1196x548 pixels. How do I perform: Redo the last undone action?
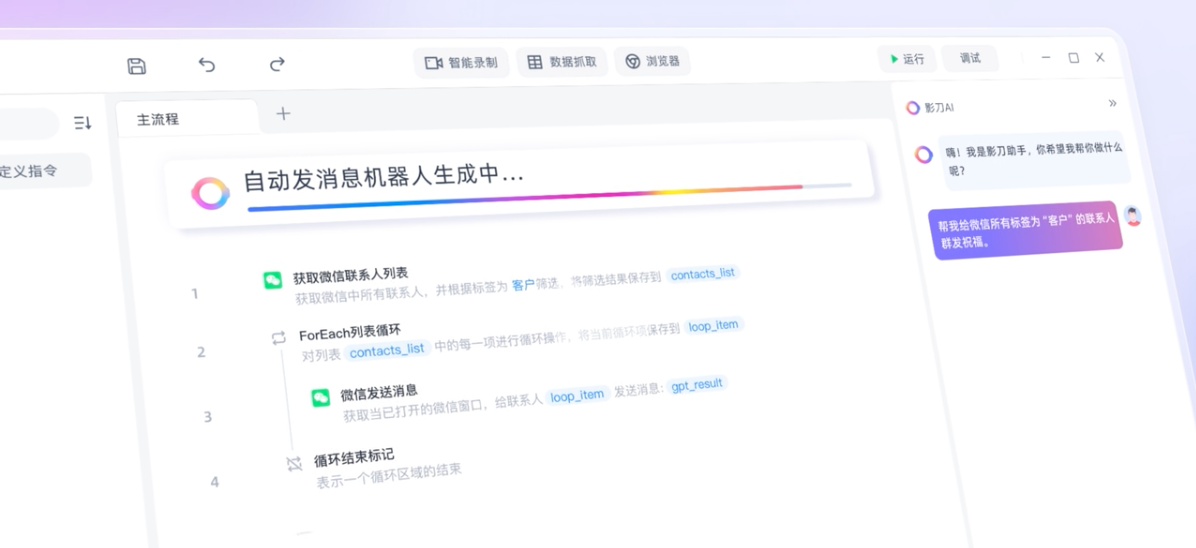click(278, 64)
